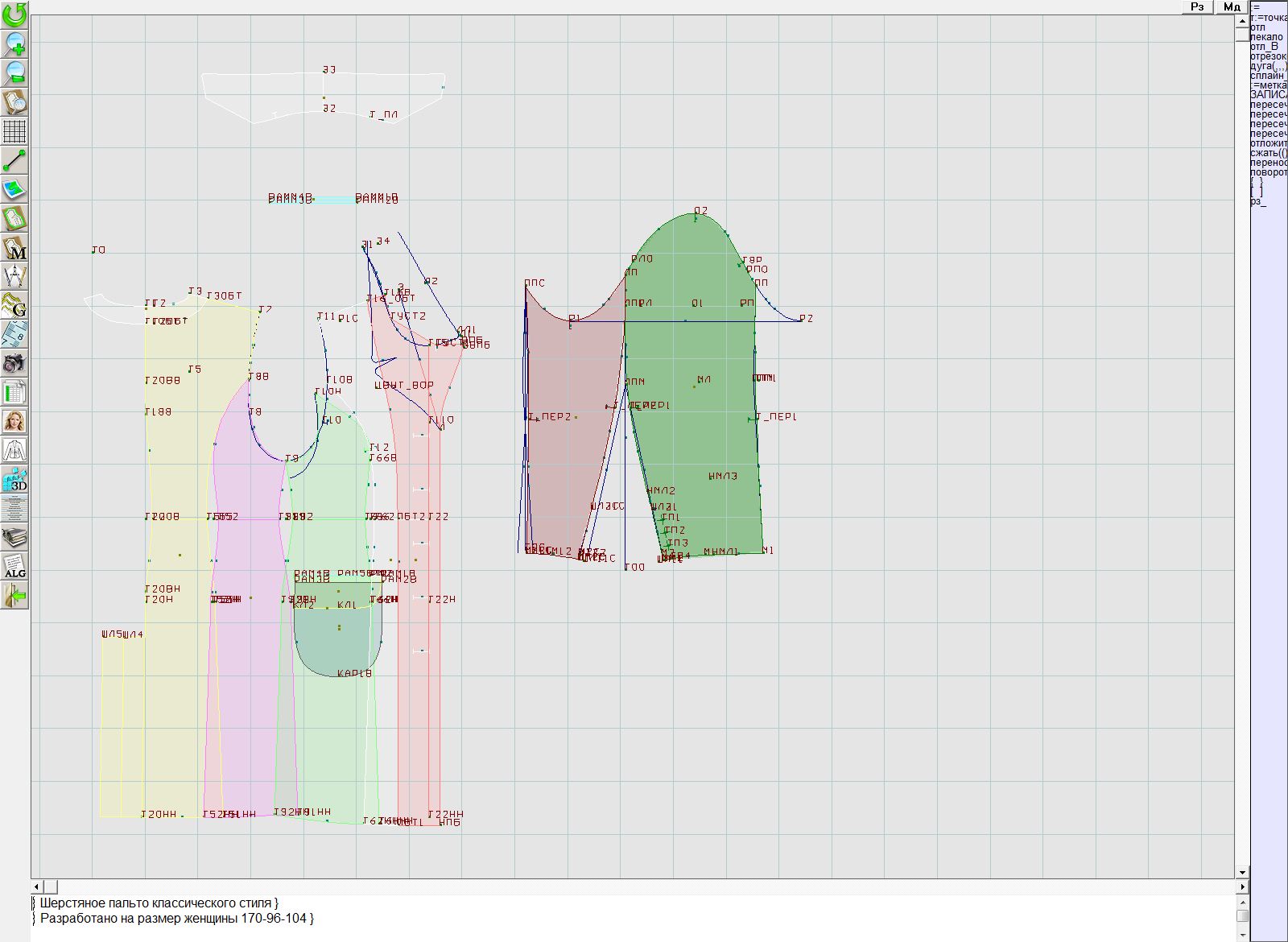This screenshot has width=1288, height=942.
Task: Open the 3D view tool
Action: (x=14, y=479)
